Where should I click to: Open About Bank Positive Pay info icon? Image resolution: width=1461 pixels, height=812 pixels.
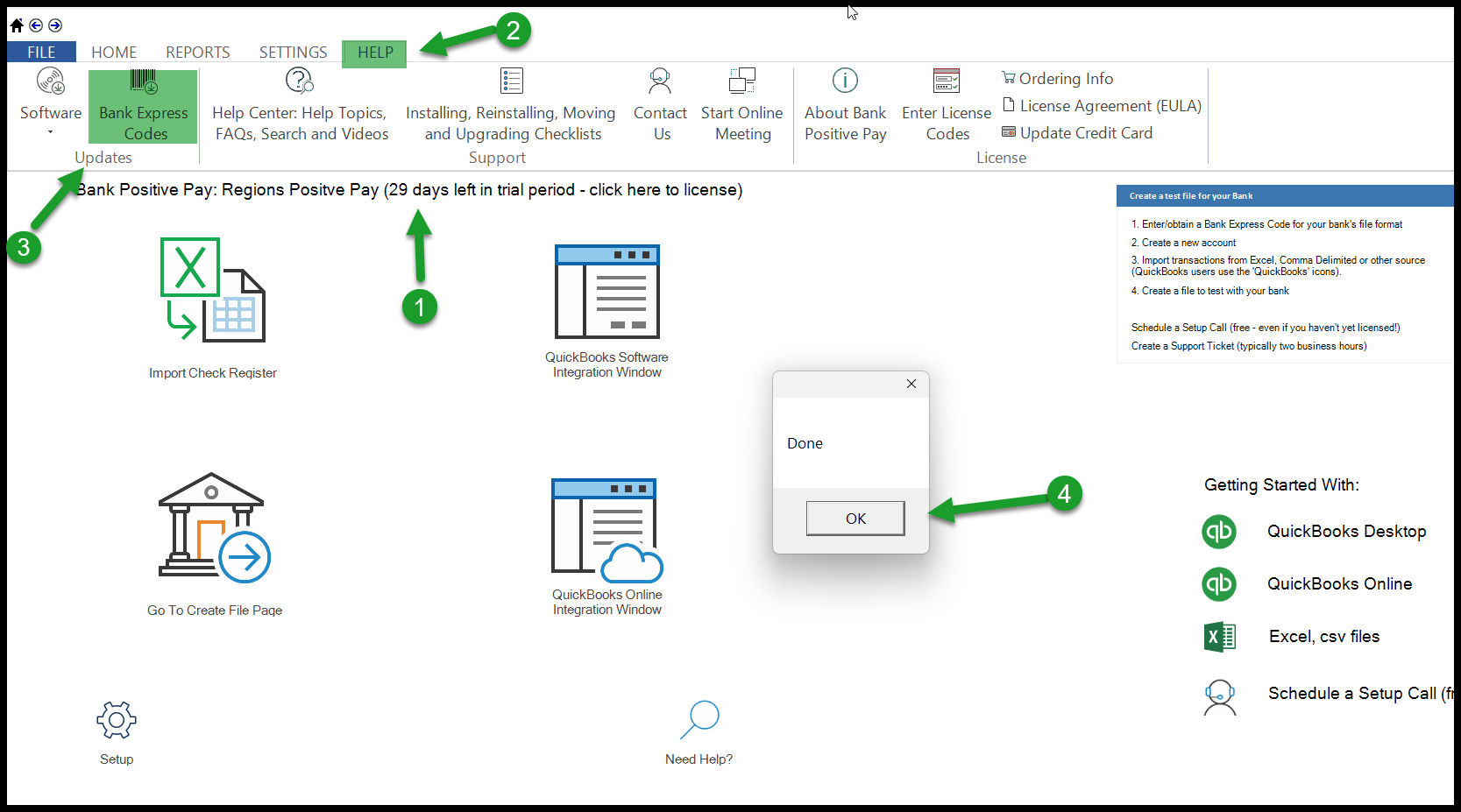[x=845, y=81]
